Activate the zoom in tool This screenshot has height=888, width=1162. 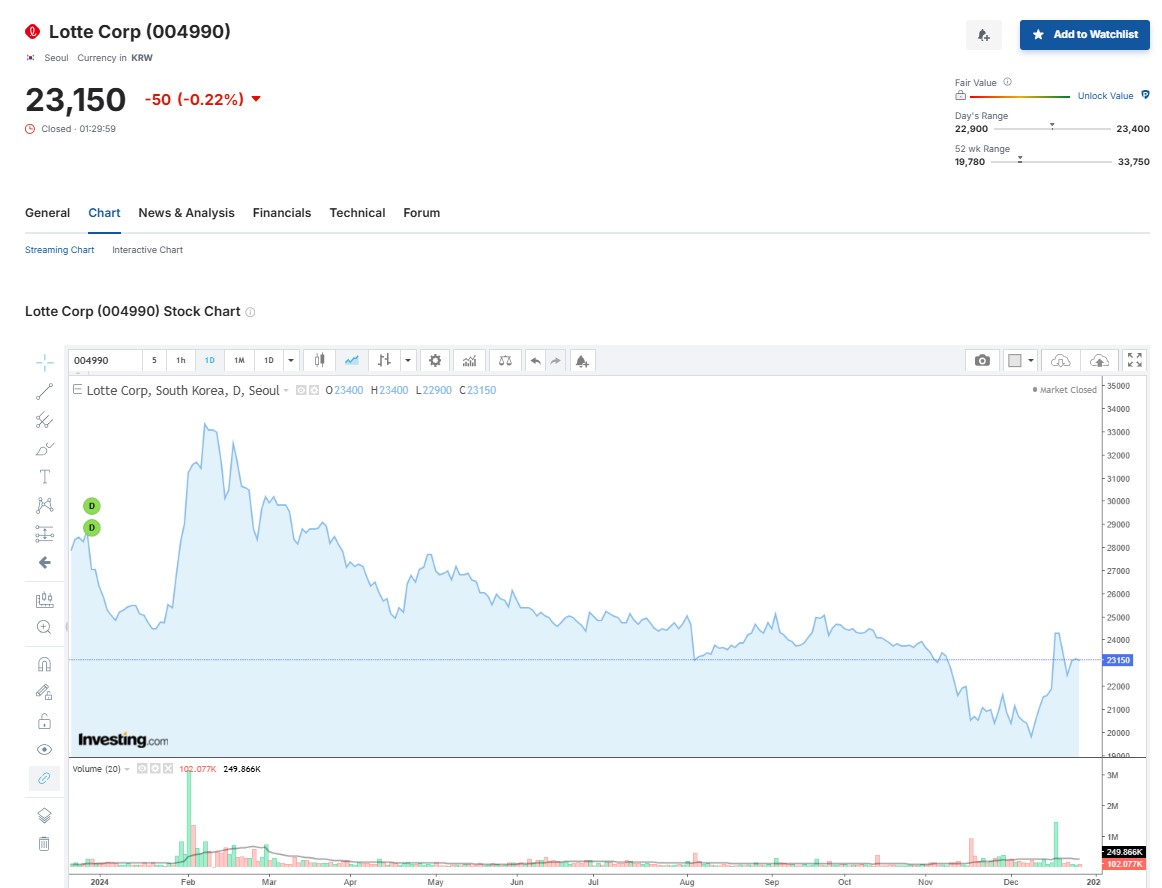point(44,627)
